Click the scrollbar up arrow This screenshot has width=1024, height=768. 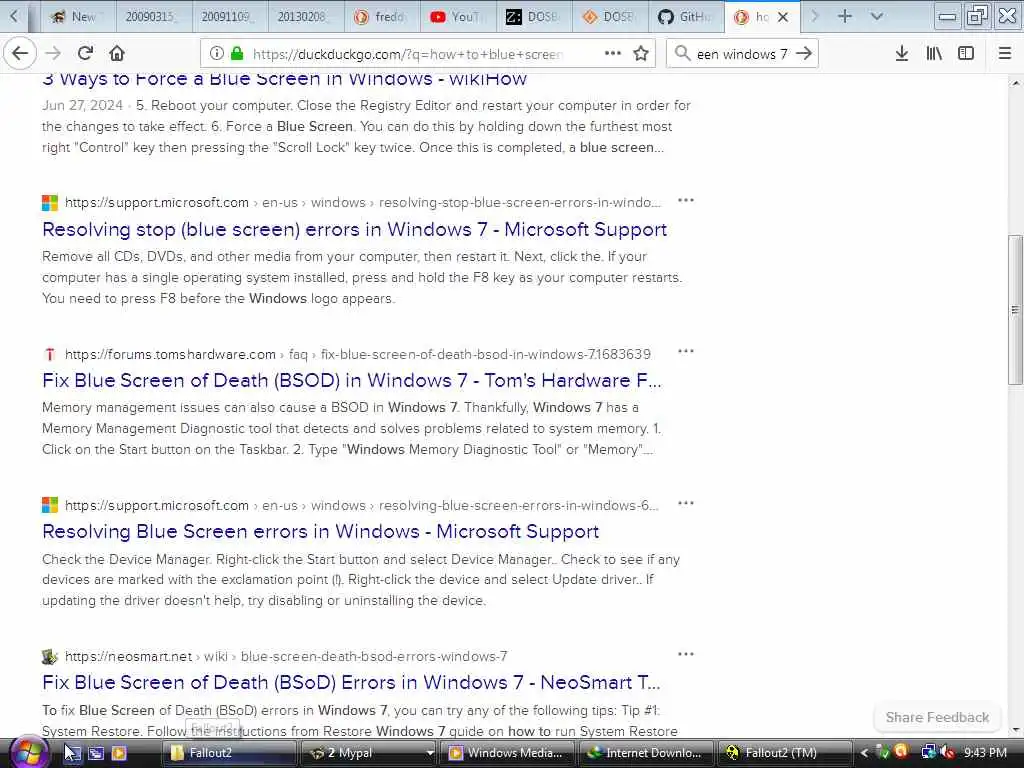[x=1016, y=83]
